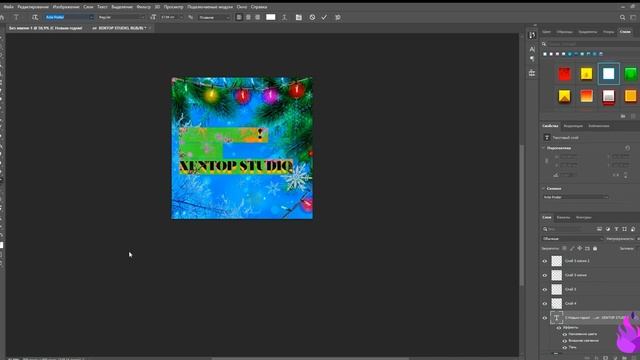640x360 pixels.
Task: Click XENTOP STUDIO text on canvas
Action: [x=236, y=166]
